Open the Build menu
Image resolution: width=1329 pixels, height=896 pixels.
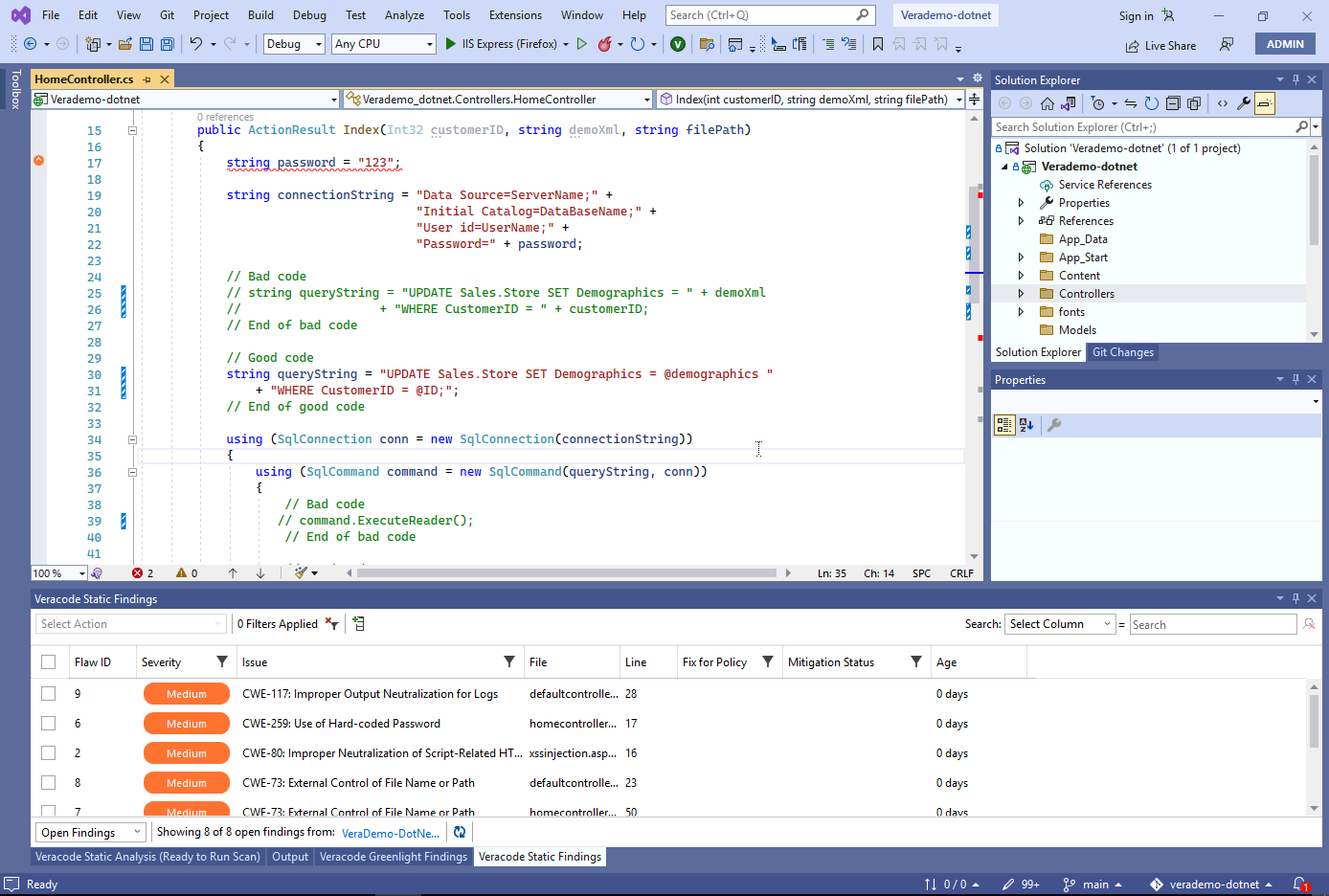(x=260, y=15)
